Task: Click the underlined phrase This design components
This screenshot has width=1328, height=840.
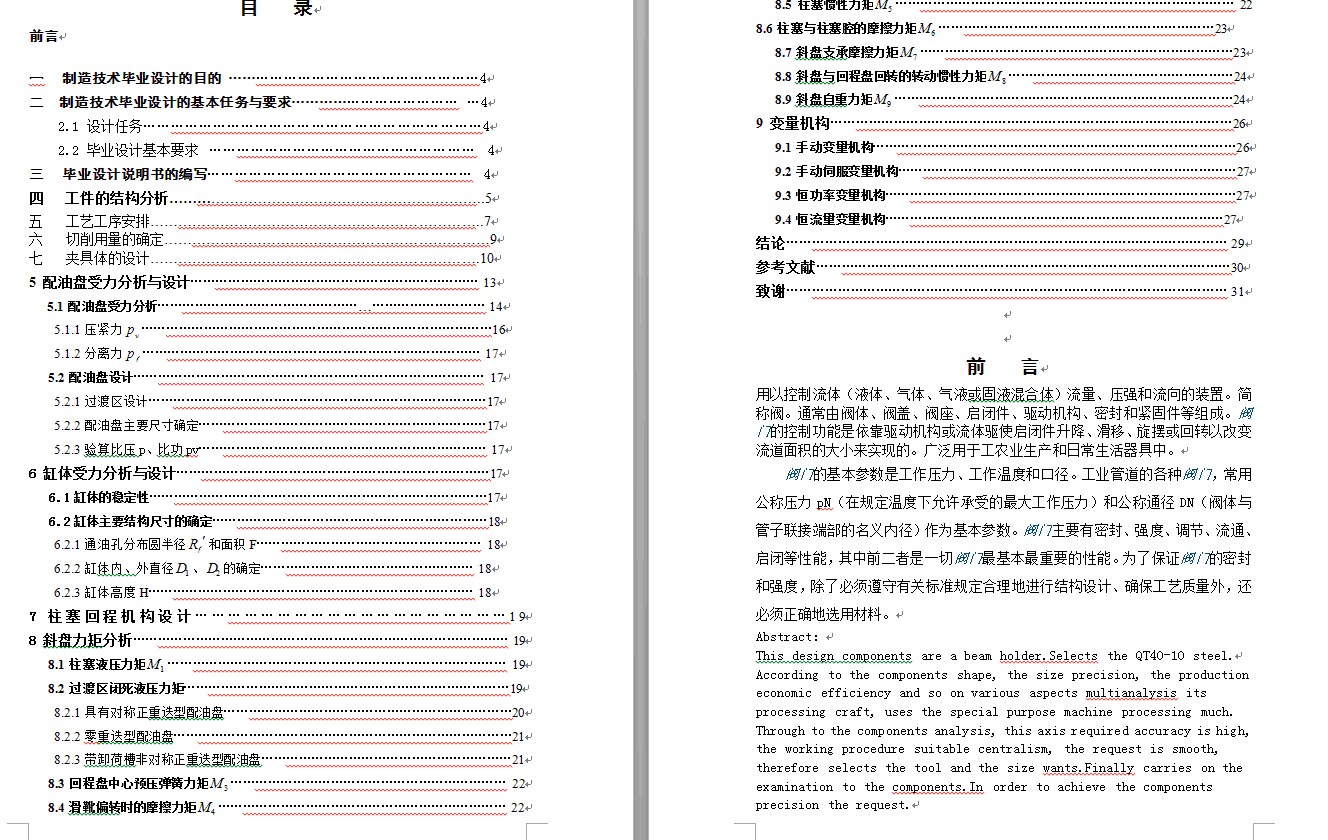Action: click(x=834, y=657)
